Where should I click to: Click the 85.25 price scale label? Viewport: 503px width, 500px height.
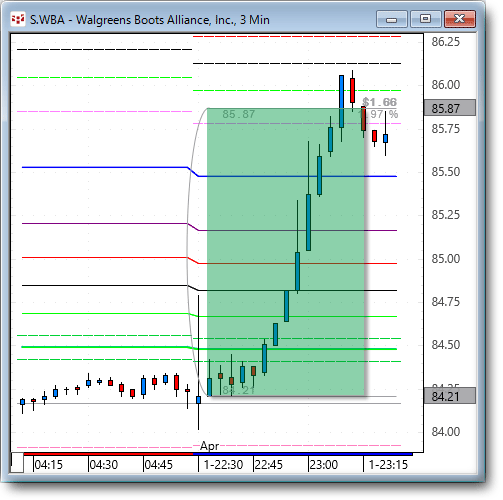click(x=446, y=215)
